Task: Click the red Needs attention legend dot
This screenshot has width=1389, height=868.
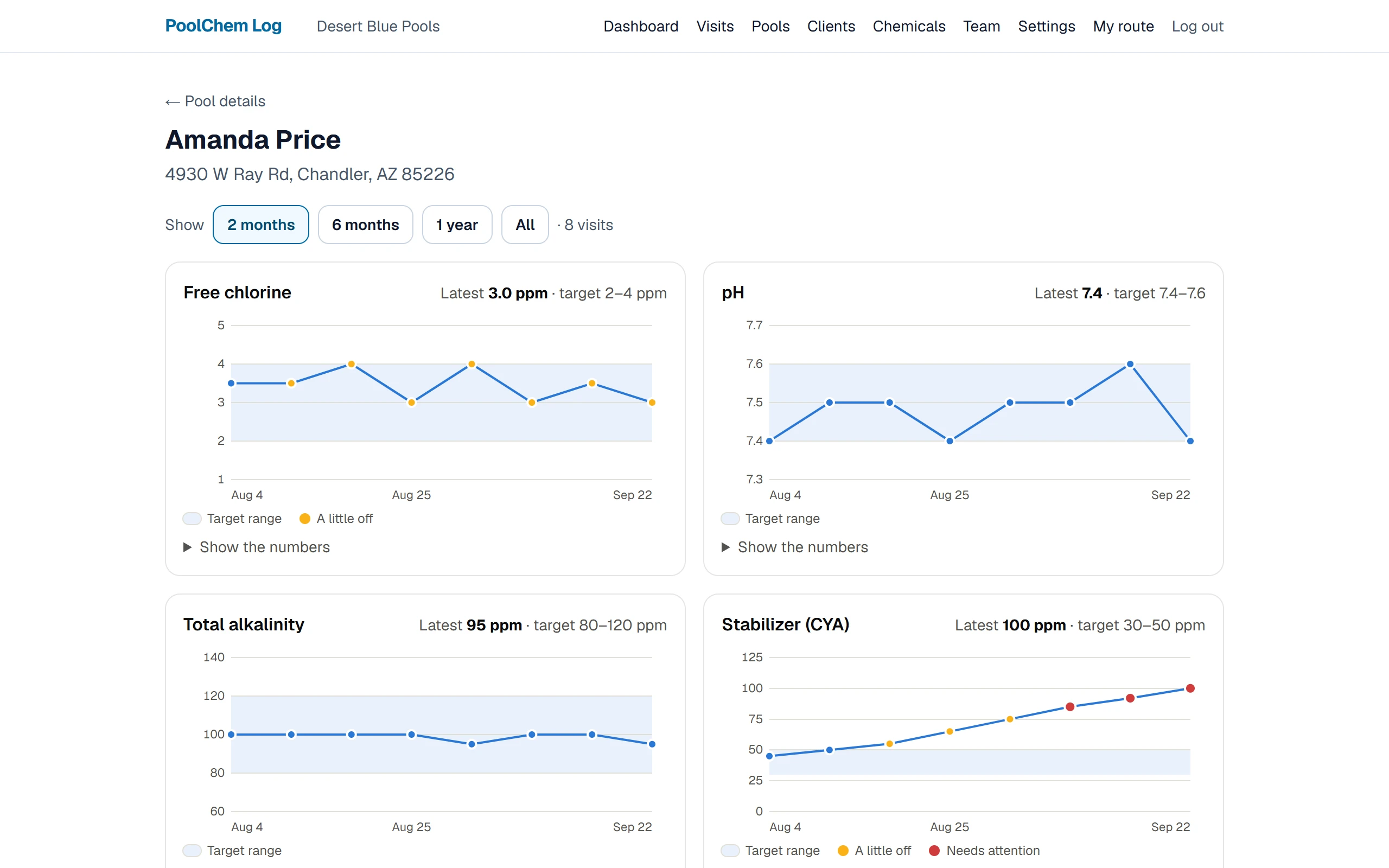Action: pos(934,850)
